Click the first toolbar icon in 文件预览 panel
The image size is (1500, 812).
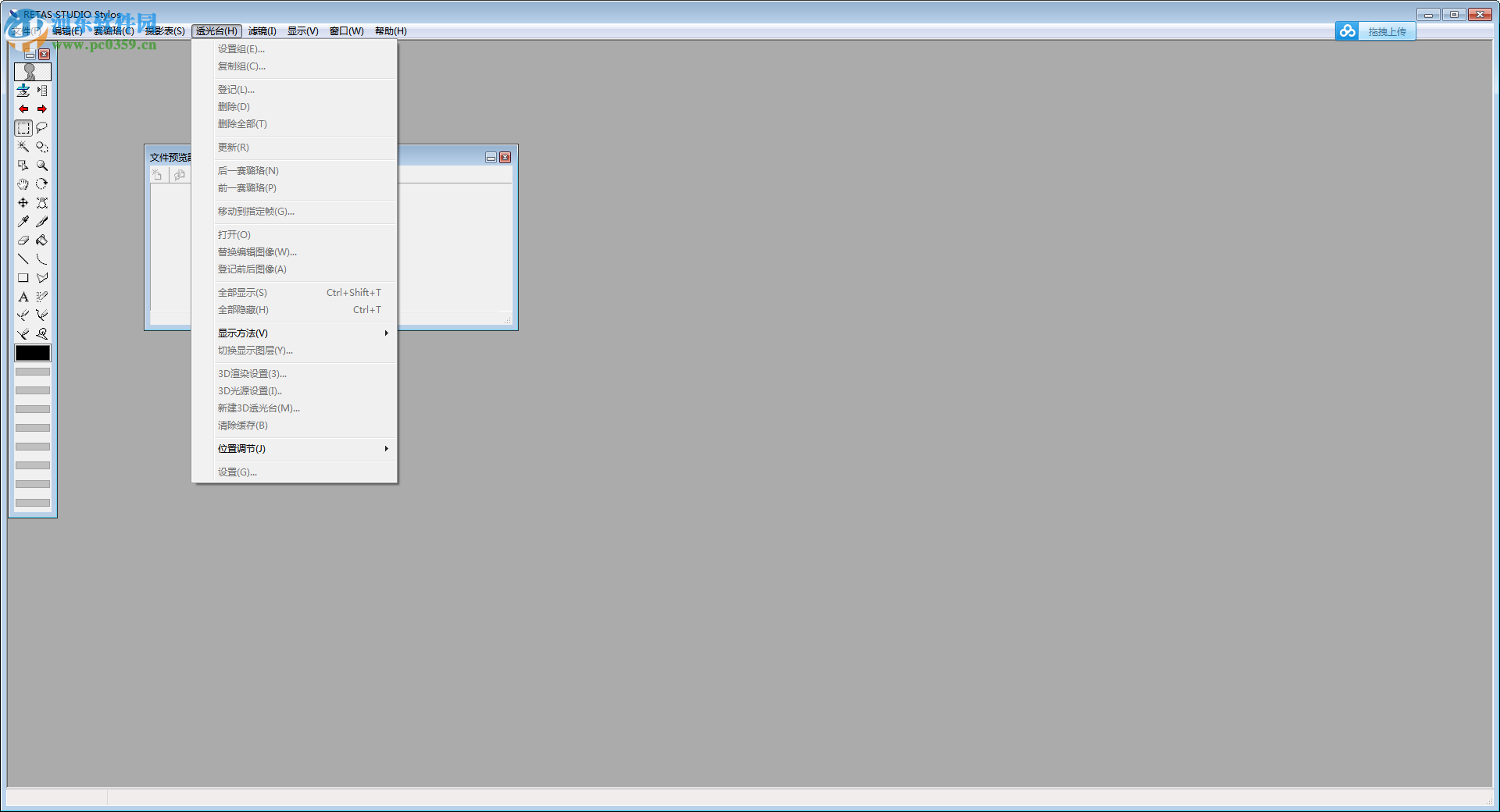(158, 175)
